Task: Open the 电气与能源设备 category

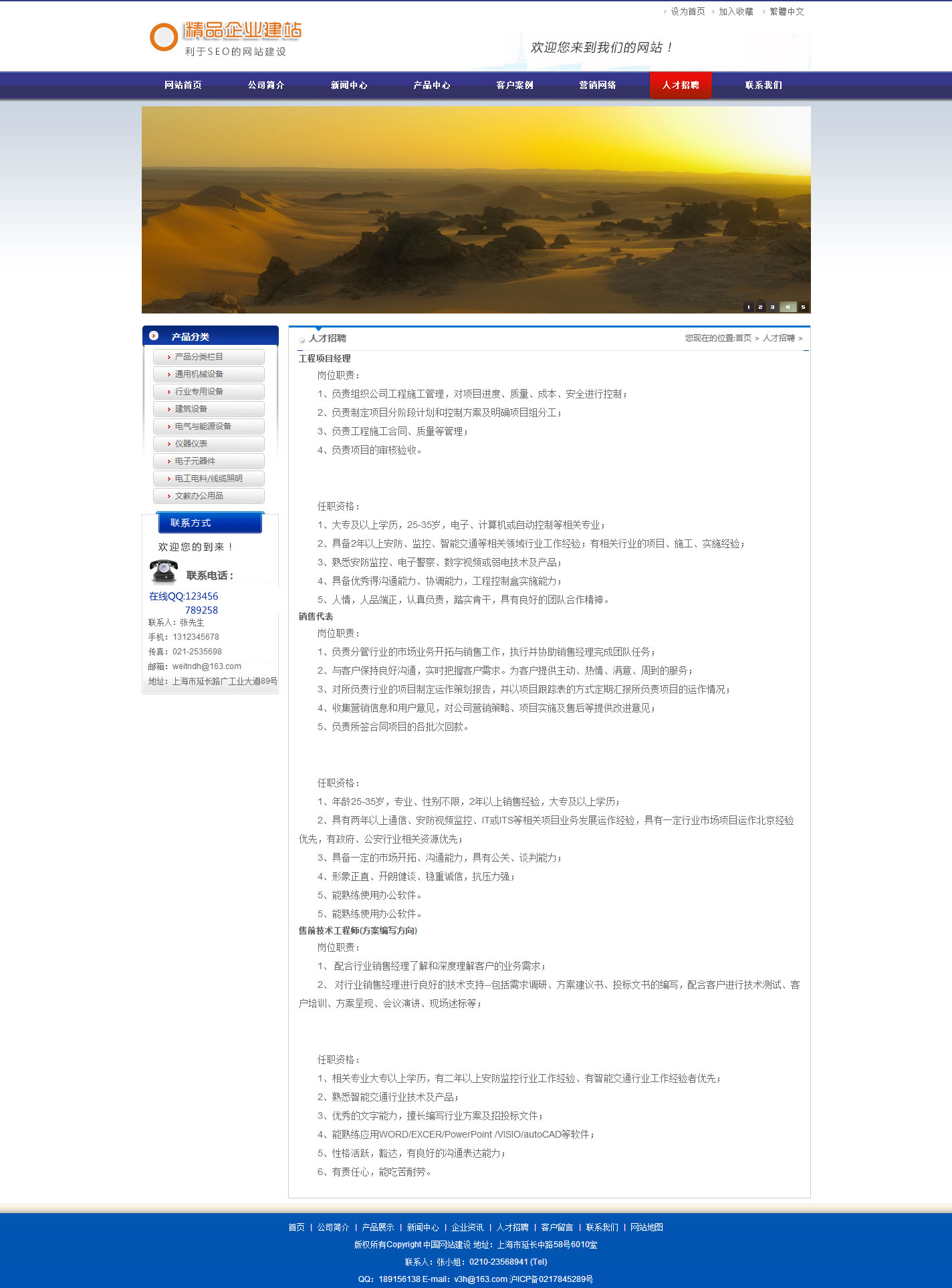Action: pos(203,426)
